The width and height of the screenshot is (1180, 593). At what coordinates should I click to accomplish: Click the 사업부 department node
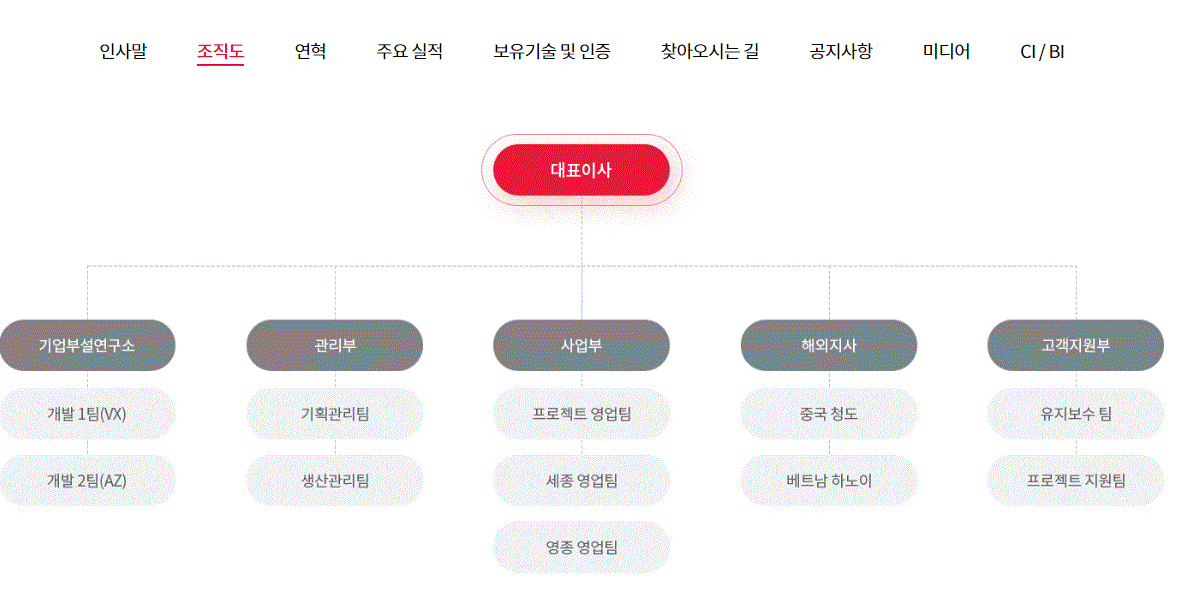coord(581,346)
